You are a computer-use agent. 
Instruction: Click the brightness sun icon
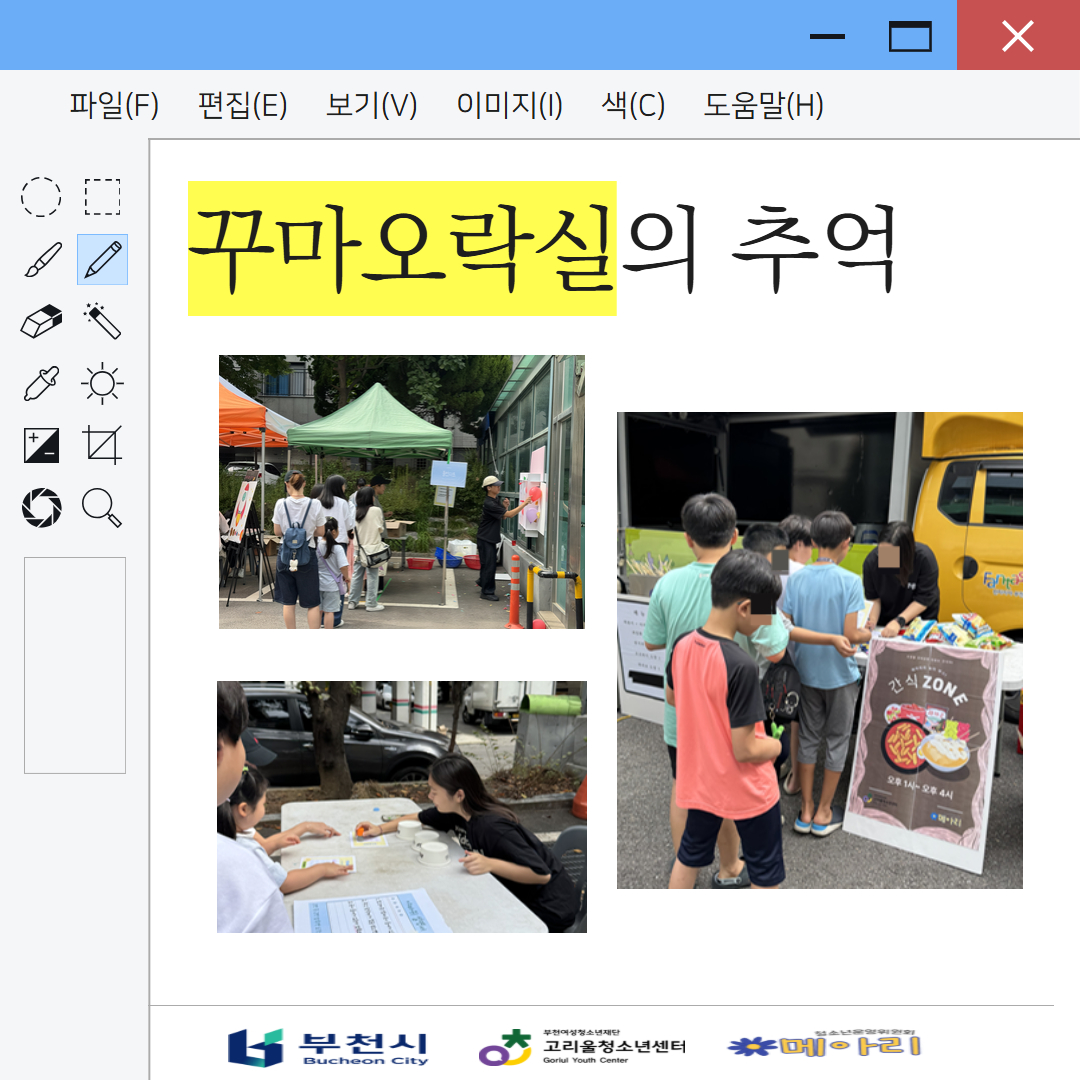(102, 384)
